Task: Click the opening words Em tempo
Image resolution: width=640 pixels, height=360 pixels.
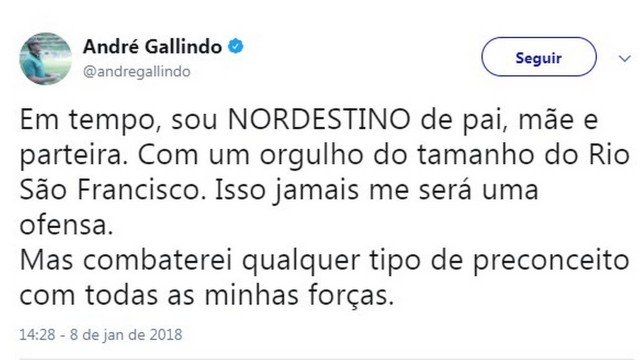Action: pyautogui.click(x=89, y=120)
